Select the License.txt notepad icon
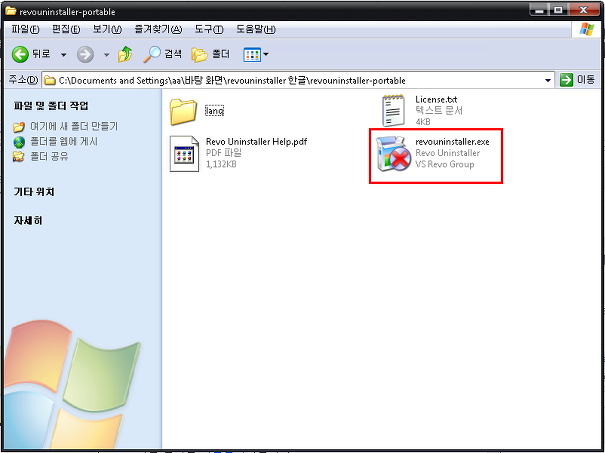Viewport: 605px width, 453px height. (x=393, y=110)
